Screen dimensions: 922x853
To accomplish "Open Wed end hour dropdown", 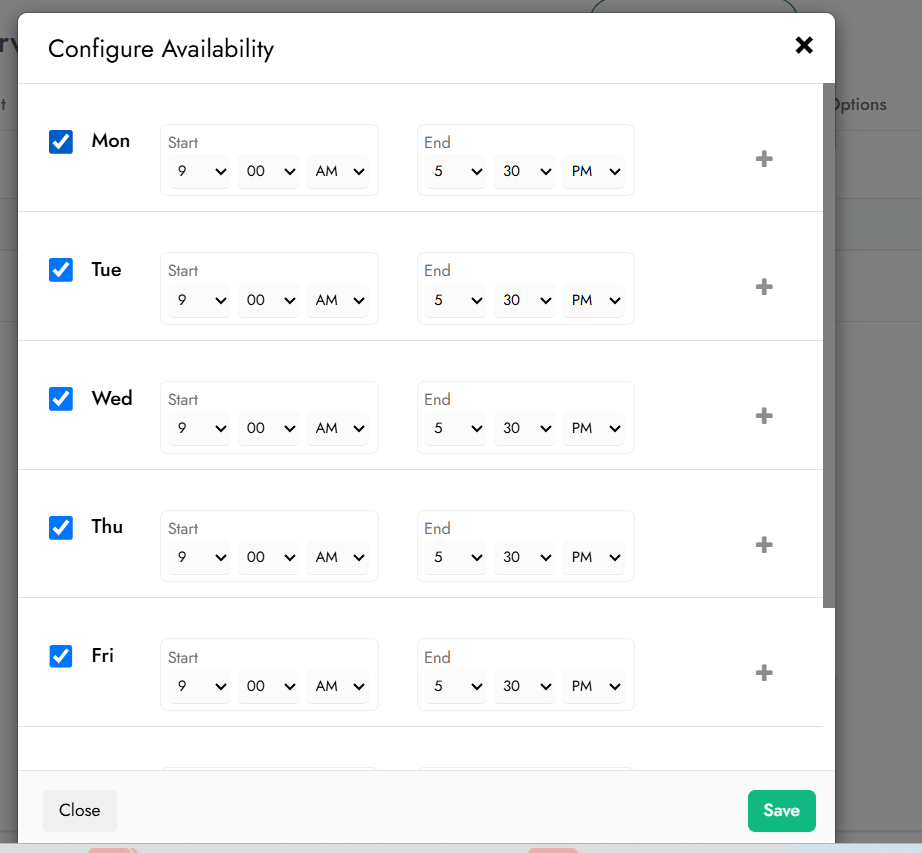I will click(x=455, y=428).
